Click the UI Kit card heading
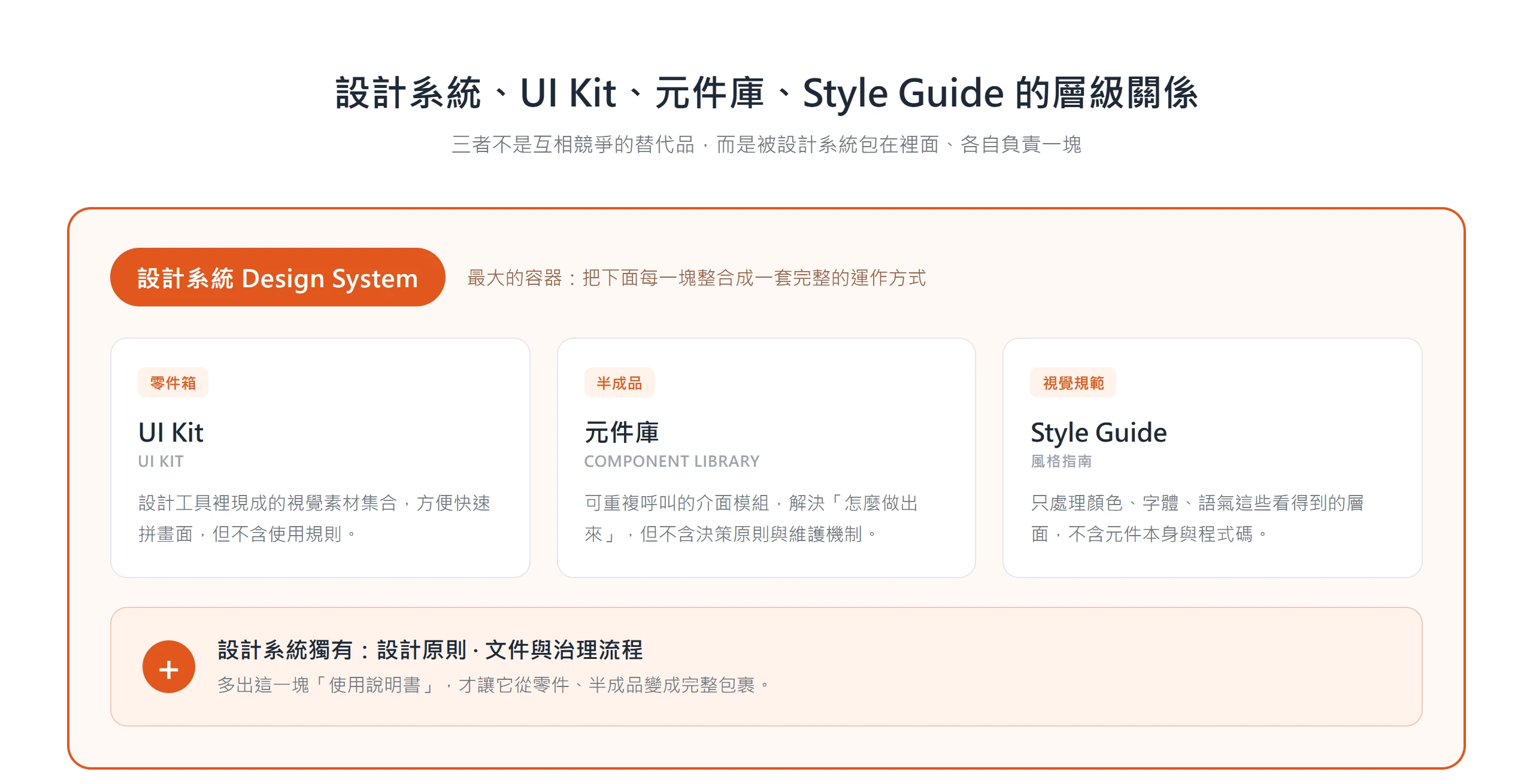This screenshot has width=1533, height=784. pyautogui.click(x=171, y=432)
